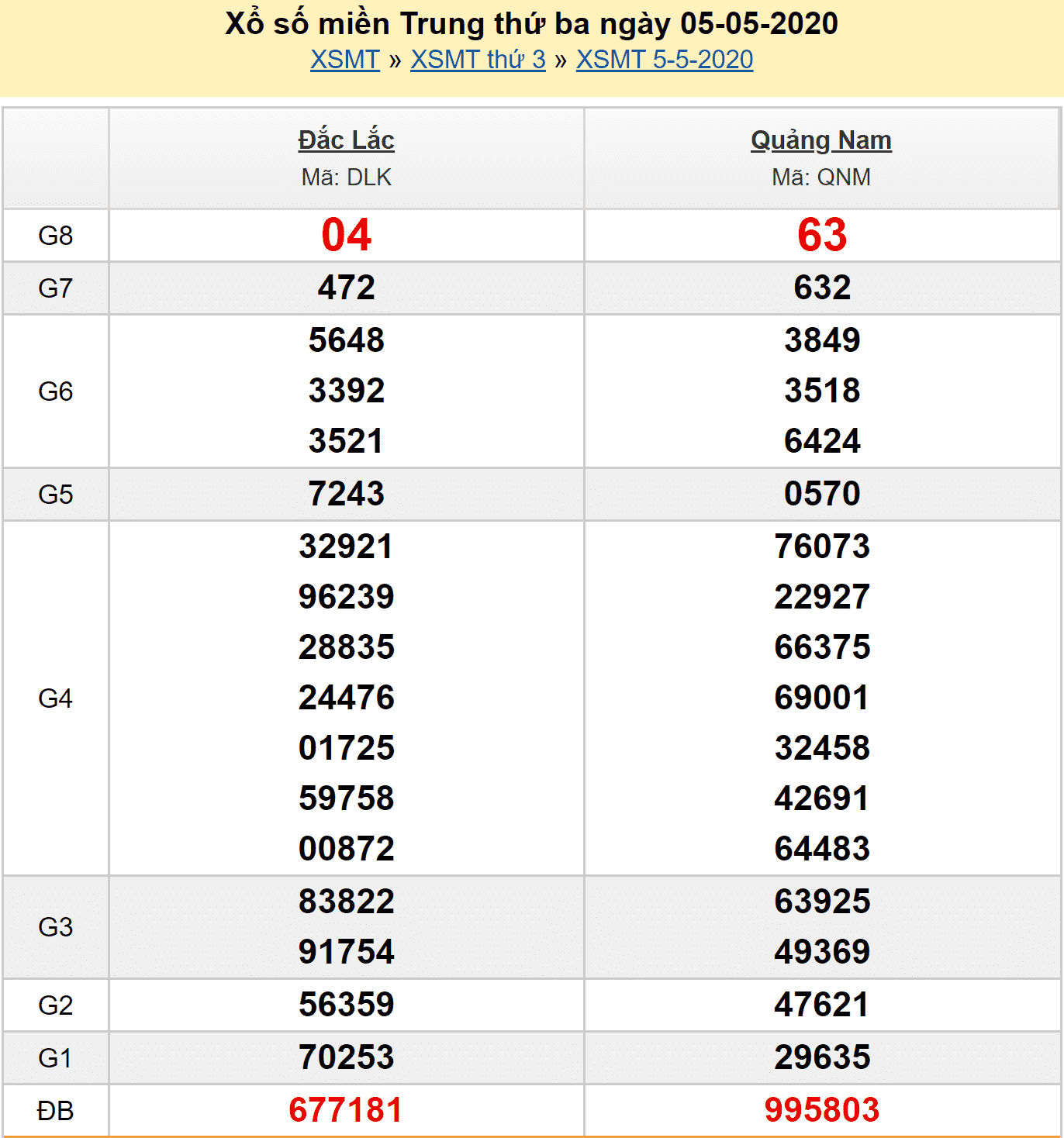Open the Đắc Lắc province link
This screenshot has width=1064, height=1138.
pyautogui.click(x=347, y=140)
